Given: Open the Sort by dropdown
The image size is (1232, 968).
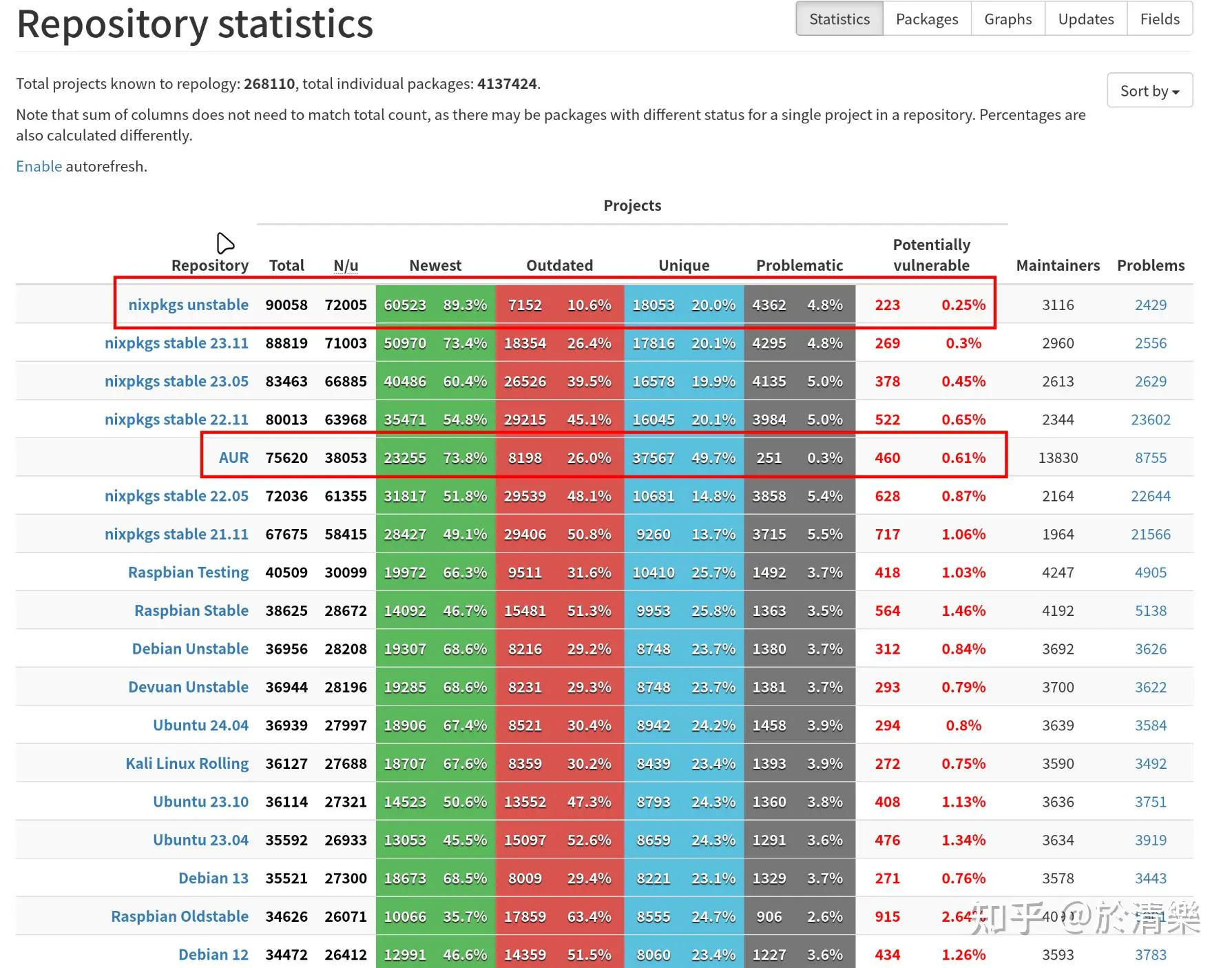Looking at the screenshot, I should click(1149, 90).
